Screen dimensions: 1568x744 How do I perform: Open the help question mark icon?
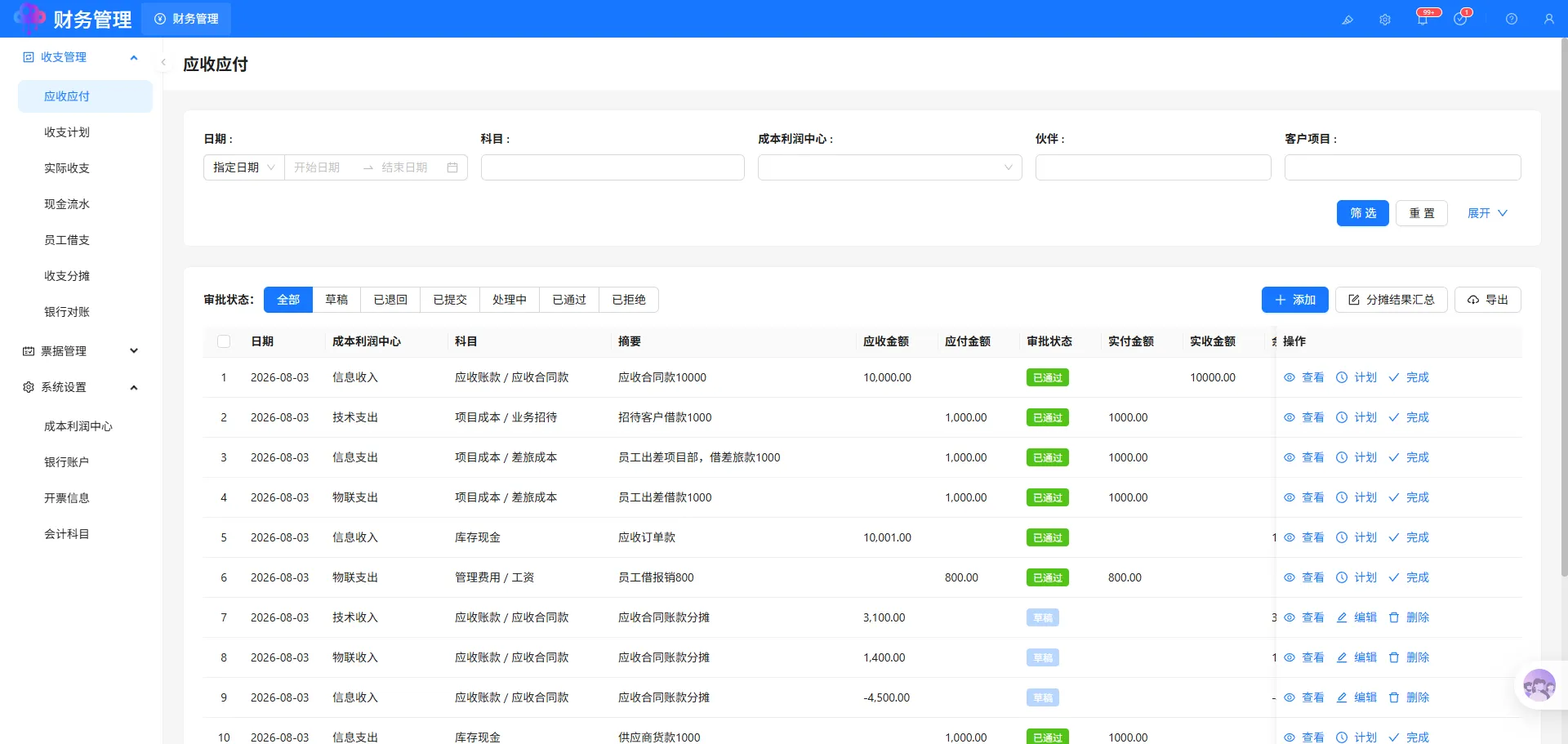click(1512, 19)
